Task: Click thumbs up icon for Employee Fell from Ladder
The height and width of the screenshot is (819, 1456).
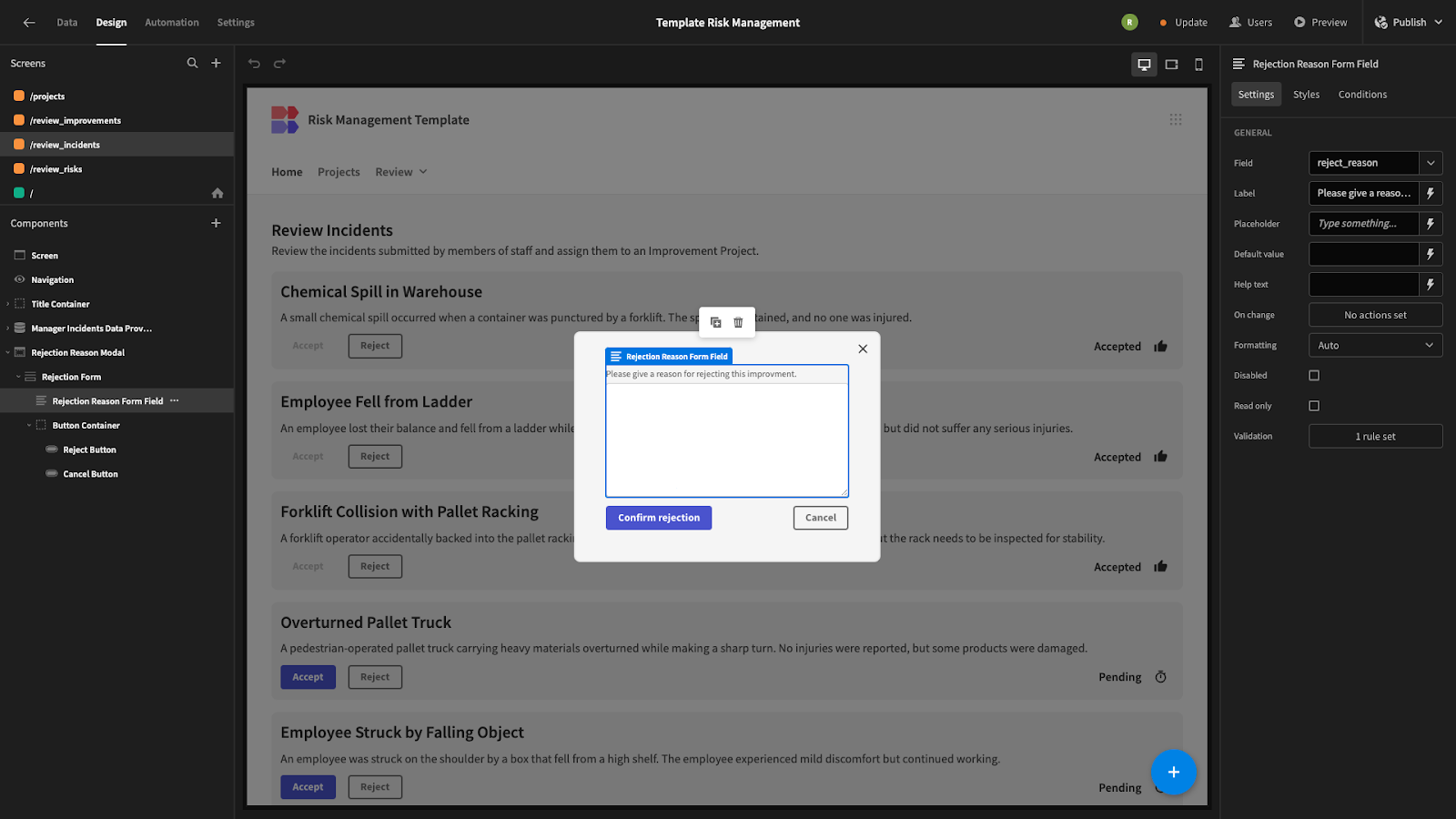Action: [x=1160, y=457]
